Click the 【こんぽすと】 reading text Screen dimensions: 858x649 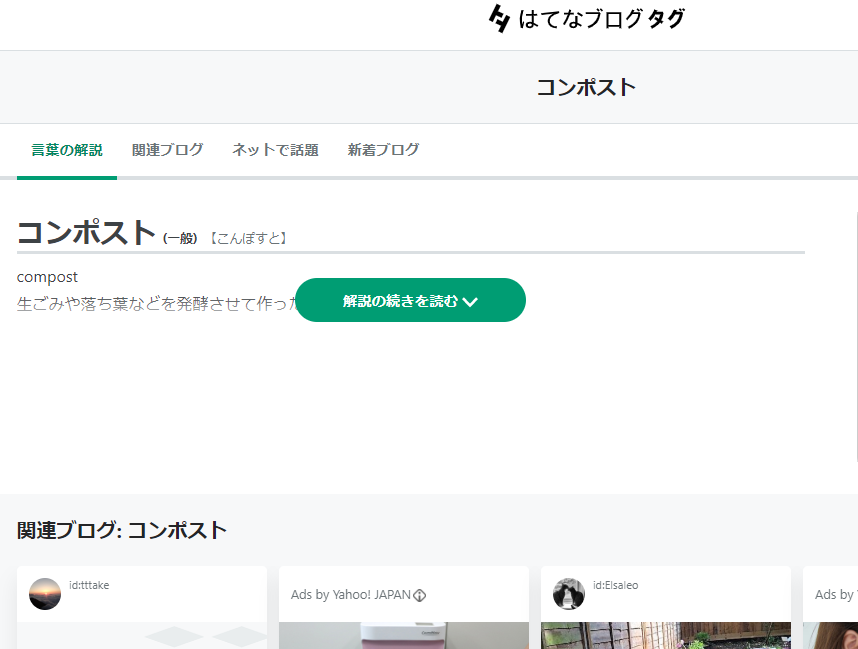[x=249, y=238]
